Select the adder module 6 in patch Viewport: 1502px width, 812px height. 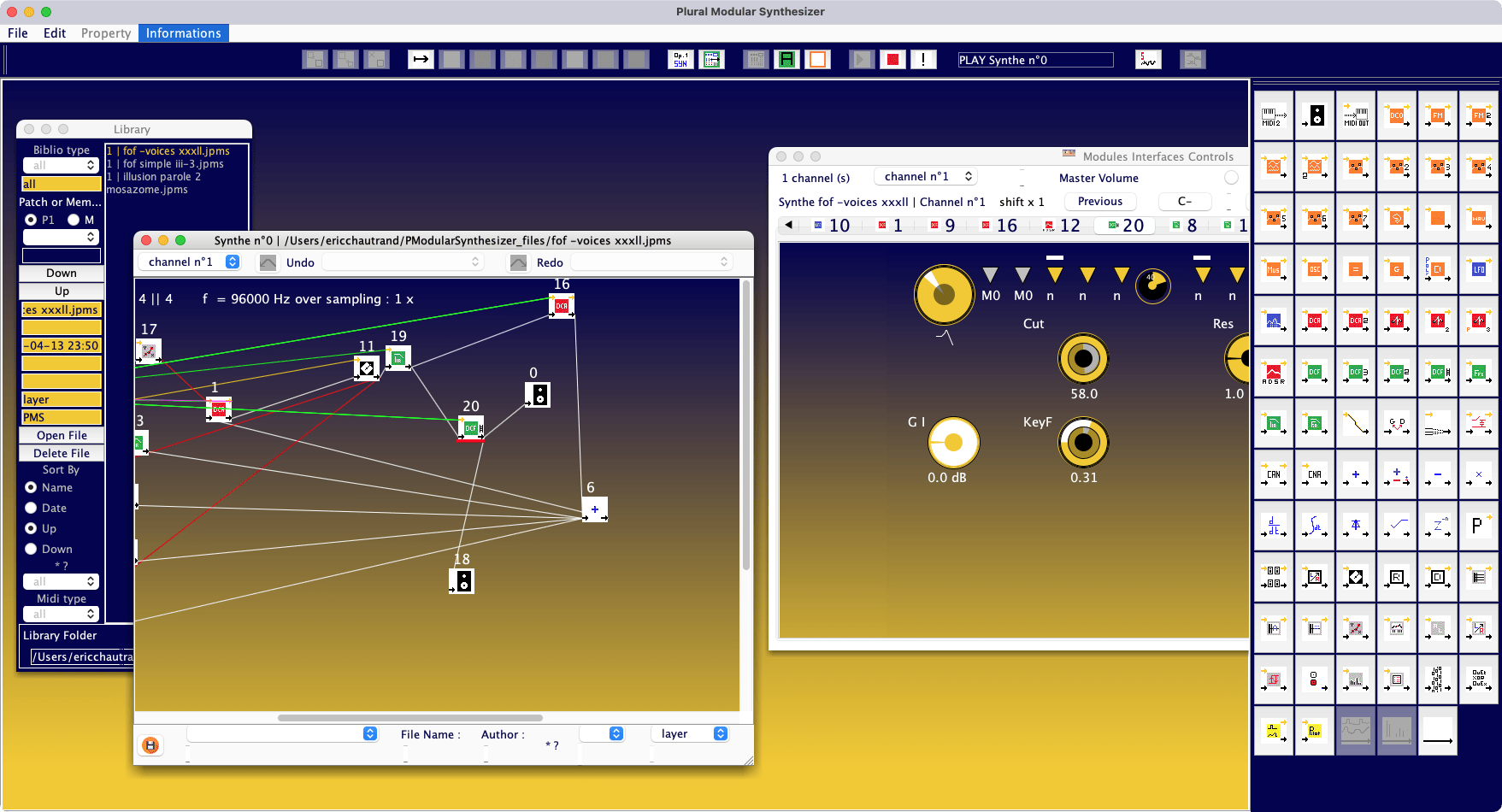pyautogui.click(x=595, y=509)
